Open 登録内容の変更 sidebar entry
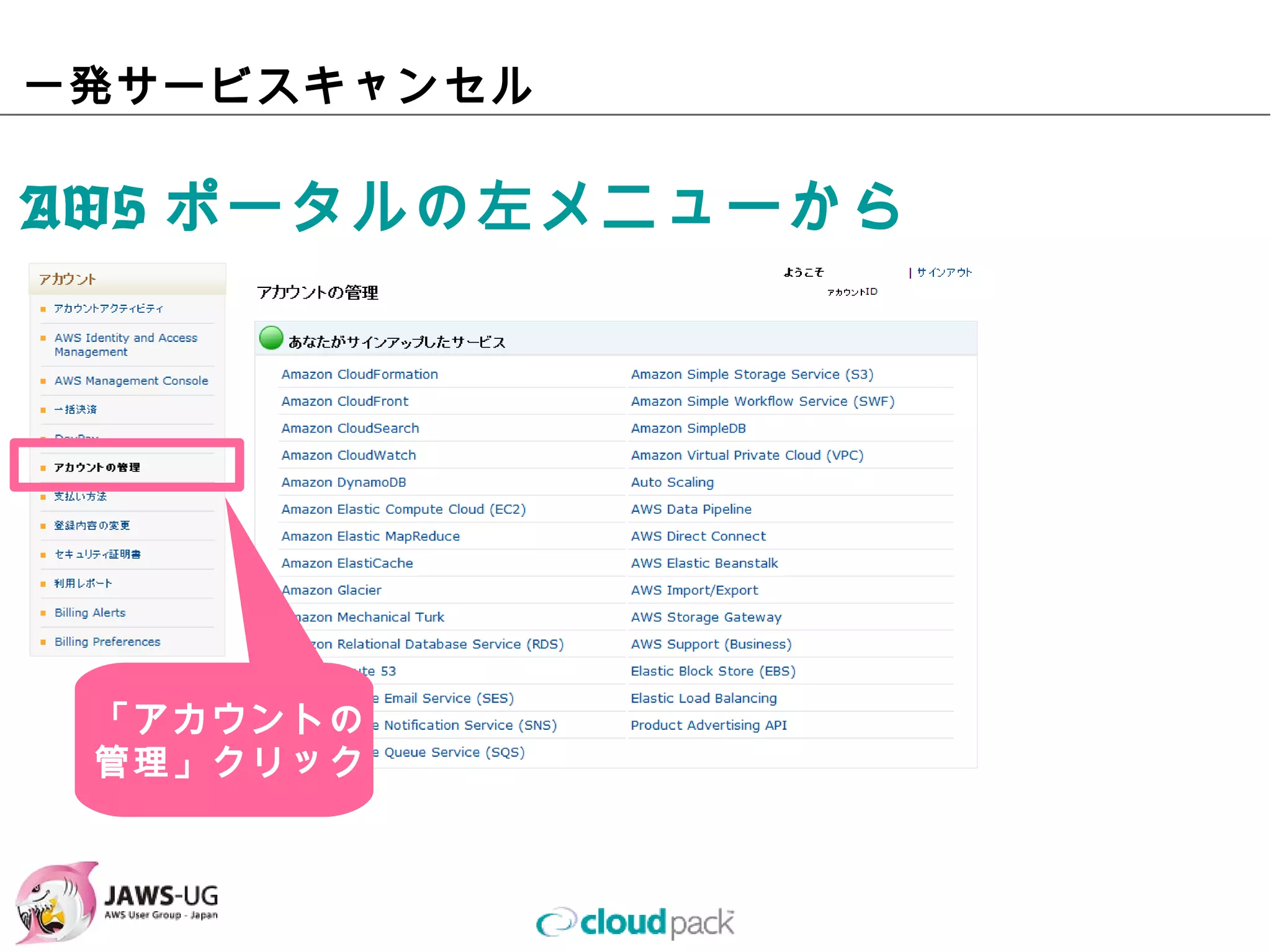This screenshot has width=1271, height=952. click(x=92, y=526)
